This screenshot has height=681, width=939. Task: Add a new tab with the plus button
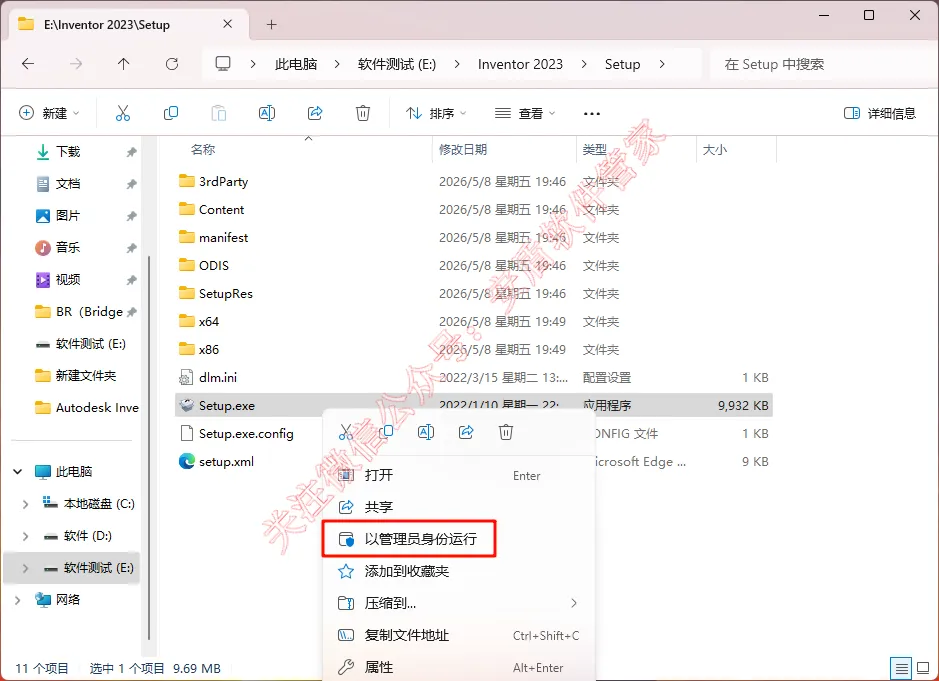271,25
